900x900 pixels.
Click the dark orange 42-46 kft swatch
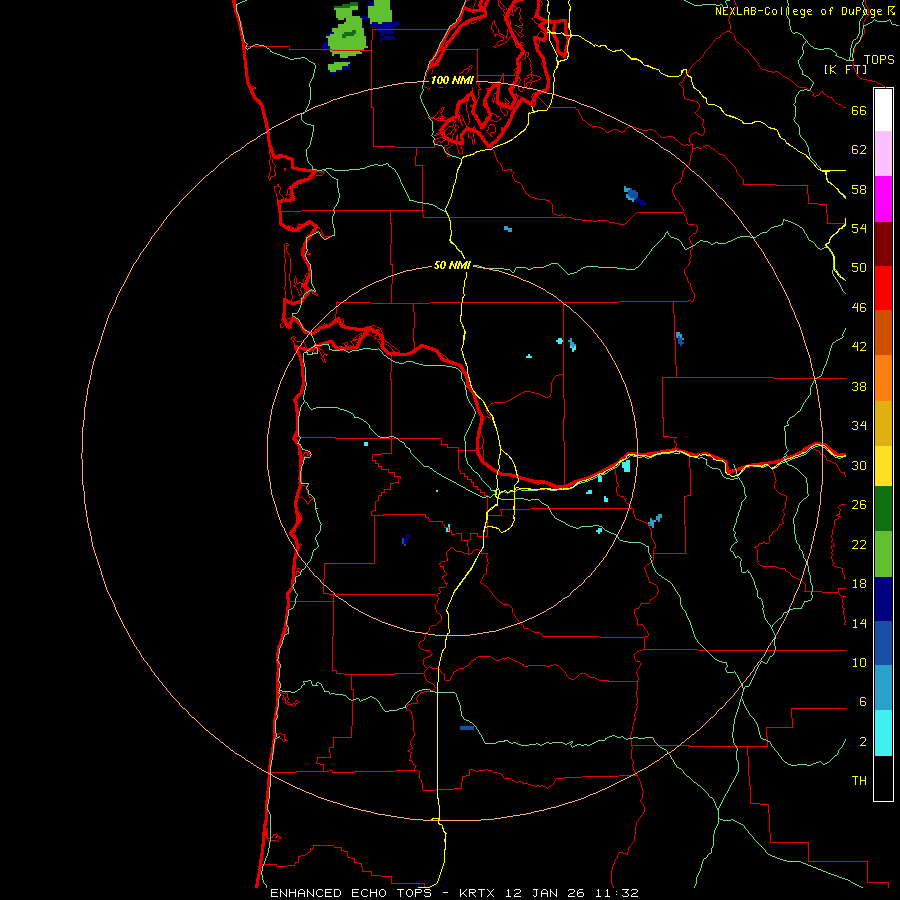point(883,332)
